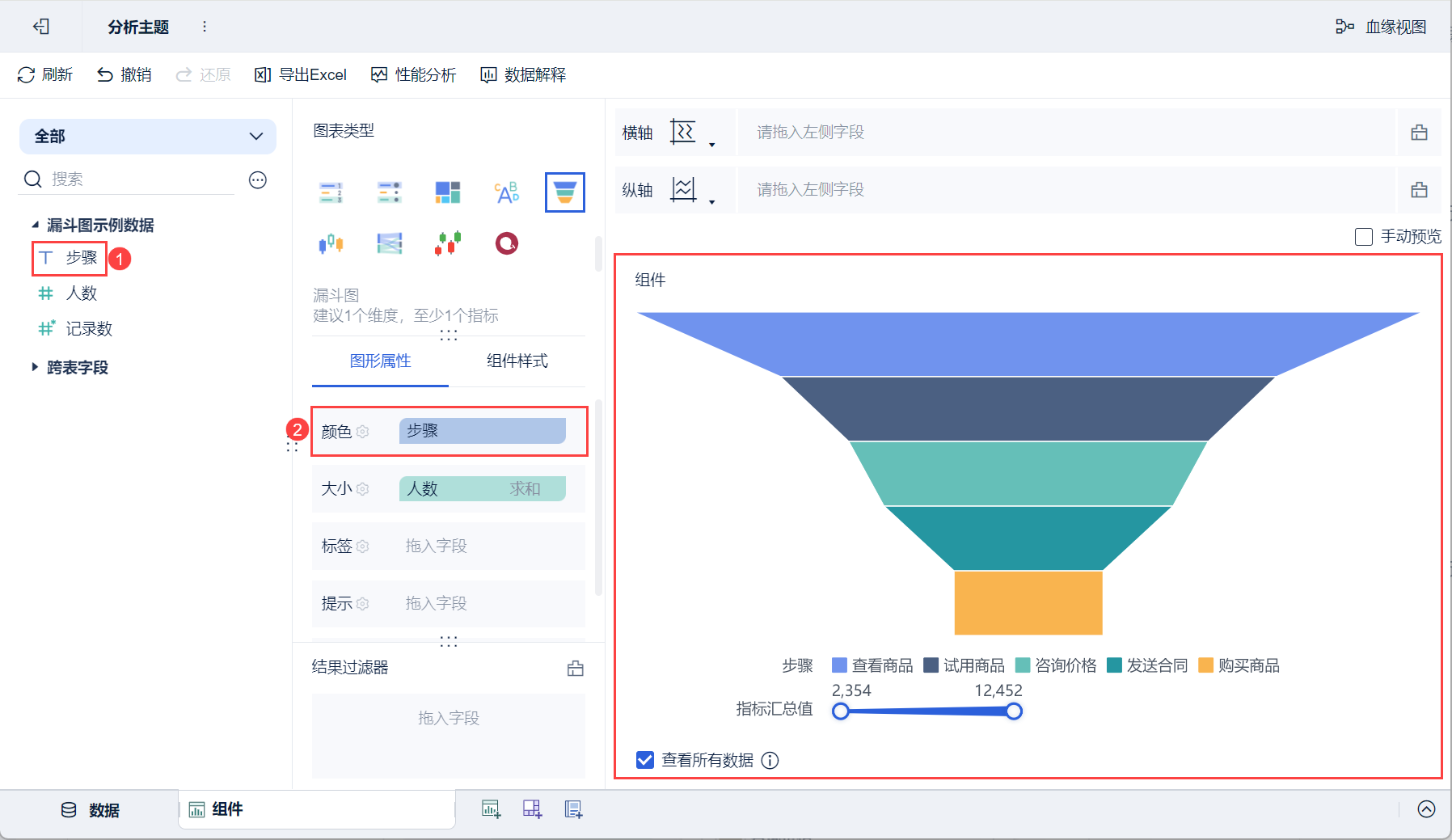The height and width of the screenshot is (840, 1452).
Task: Uncheck the 查看所有数据 checkbox
Action: pos(645,760)
